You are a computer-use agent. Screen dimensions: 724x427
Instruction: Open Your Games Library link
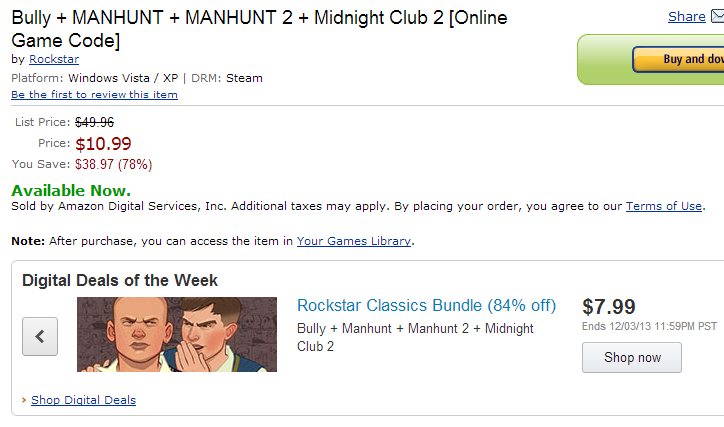point(354,241)
